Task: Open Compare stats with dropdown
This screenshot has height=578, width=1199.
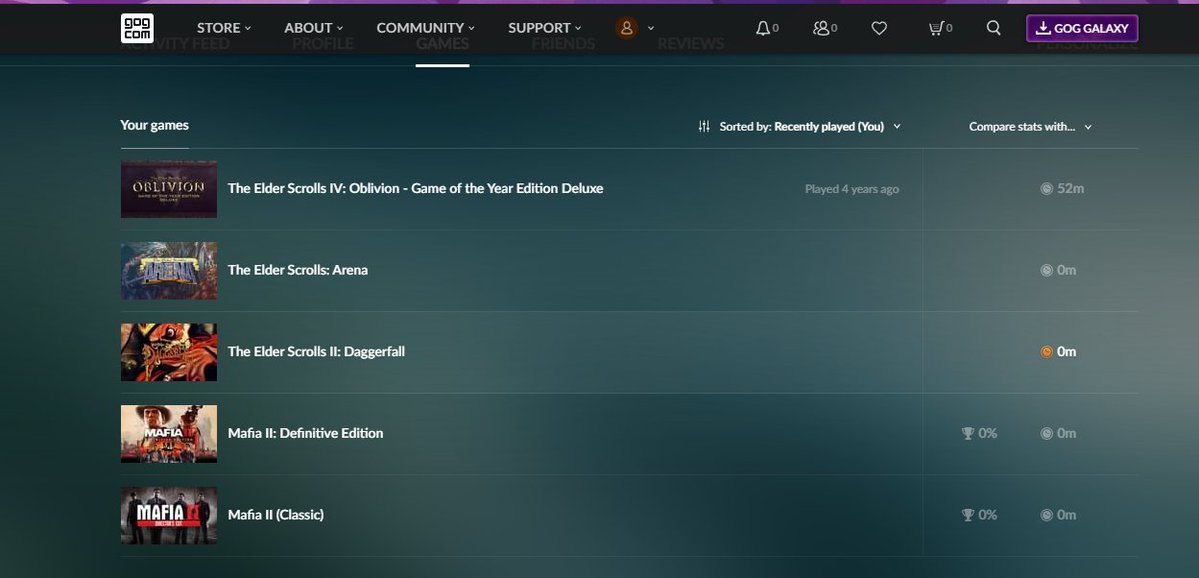Action: 1030,126
